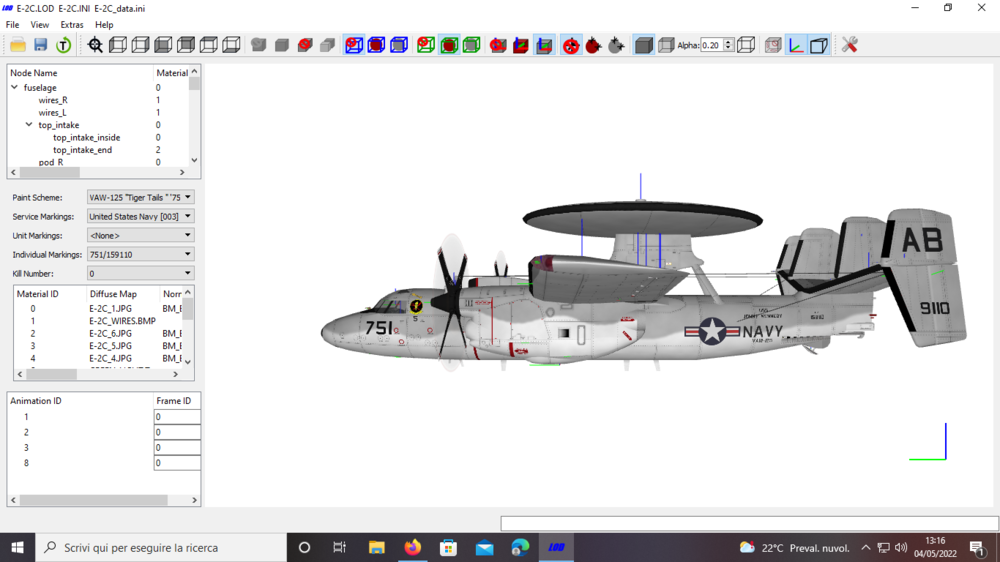Open a file with the folder icon
The height and width of the screenshot is (562, 1000).
pyautogui.click(x=18, y=45)
